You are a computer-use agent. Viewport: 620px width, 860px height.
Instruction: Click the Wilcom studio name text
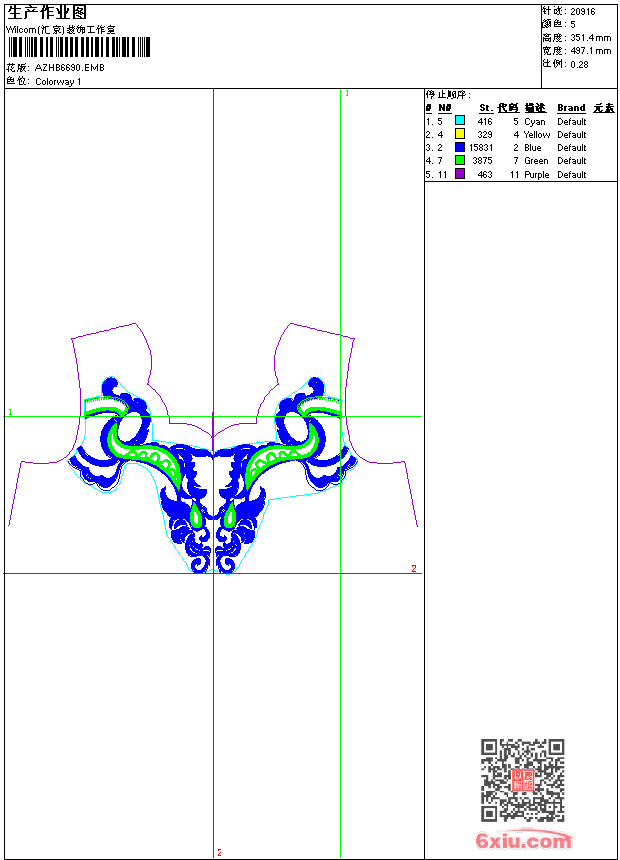click(x=61, y=30)
